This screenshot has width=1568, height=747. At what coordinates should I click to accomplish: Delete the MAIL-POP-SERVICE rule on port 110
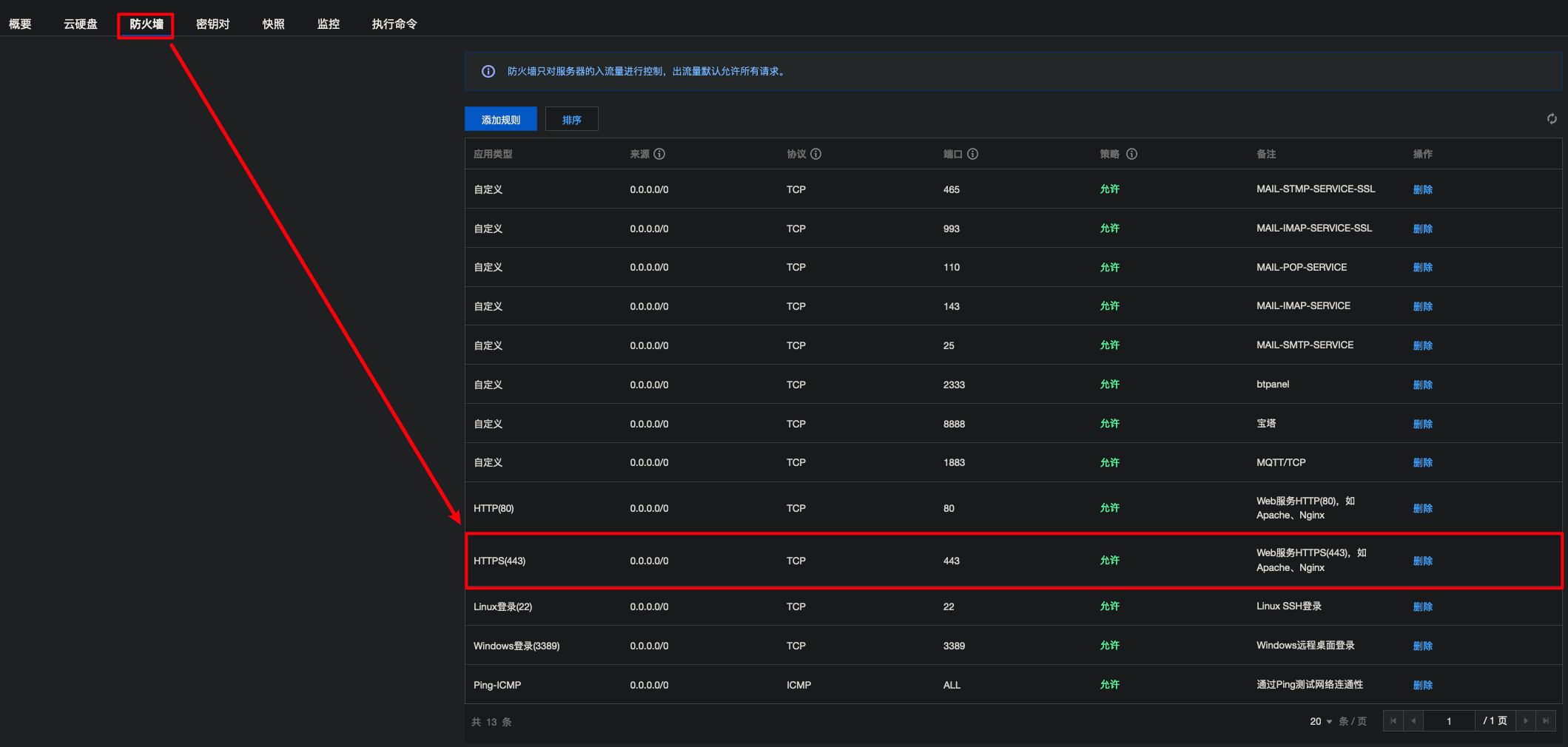tap(1423, 268)
